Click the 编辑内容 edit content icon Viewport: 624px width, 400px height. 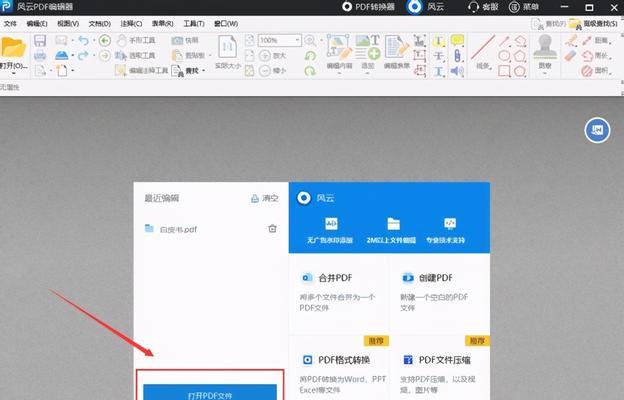click(339, 47)
